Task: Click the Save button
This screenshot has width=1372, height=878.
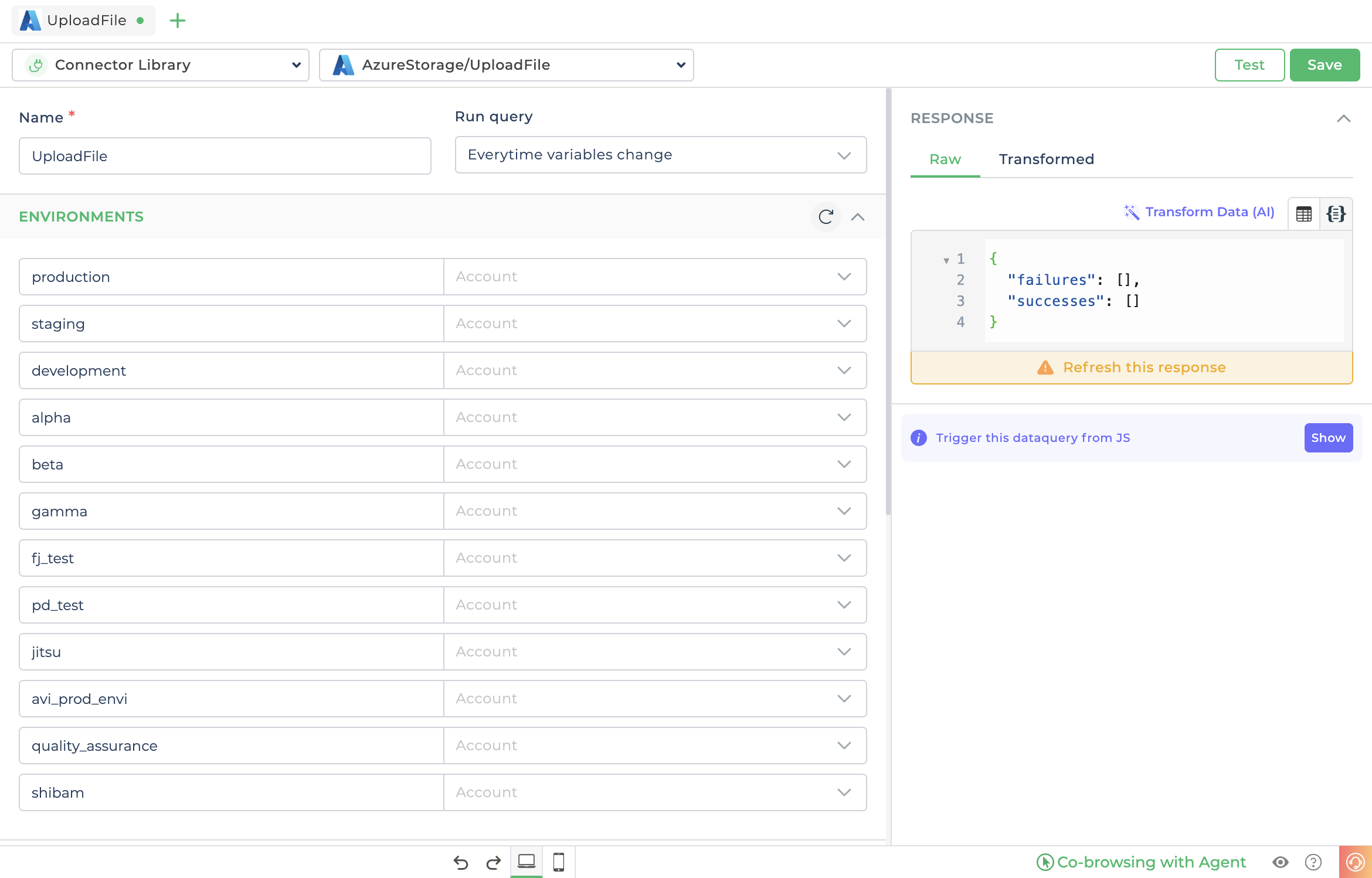Action: click(1325, 65)
